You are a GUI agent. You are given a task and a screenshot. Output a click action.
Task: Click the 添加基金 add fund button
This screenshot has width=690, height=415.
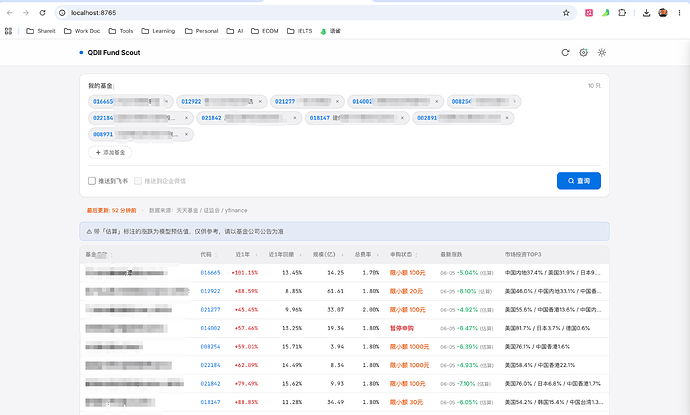coord(110,152)
